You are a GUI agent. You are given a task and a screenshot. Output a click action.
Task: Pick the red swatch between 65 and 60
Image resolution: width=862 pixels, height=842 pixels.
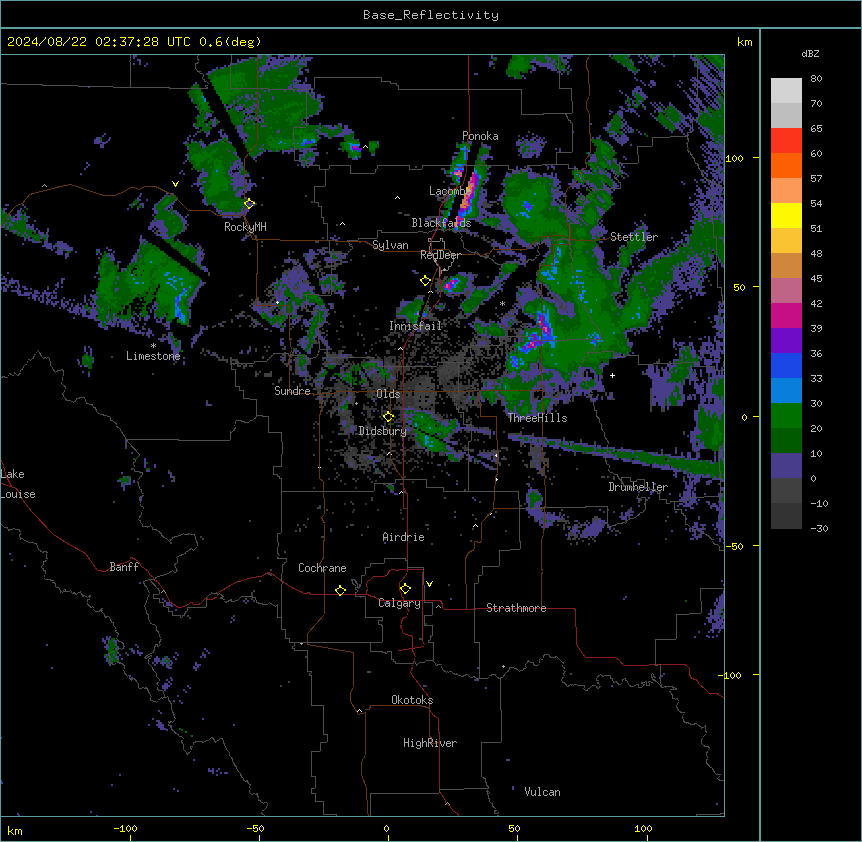[786, 141]
